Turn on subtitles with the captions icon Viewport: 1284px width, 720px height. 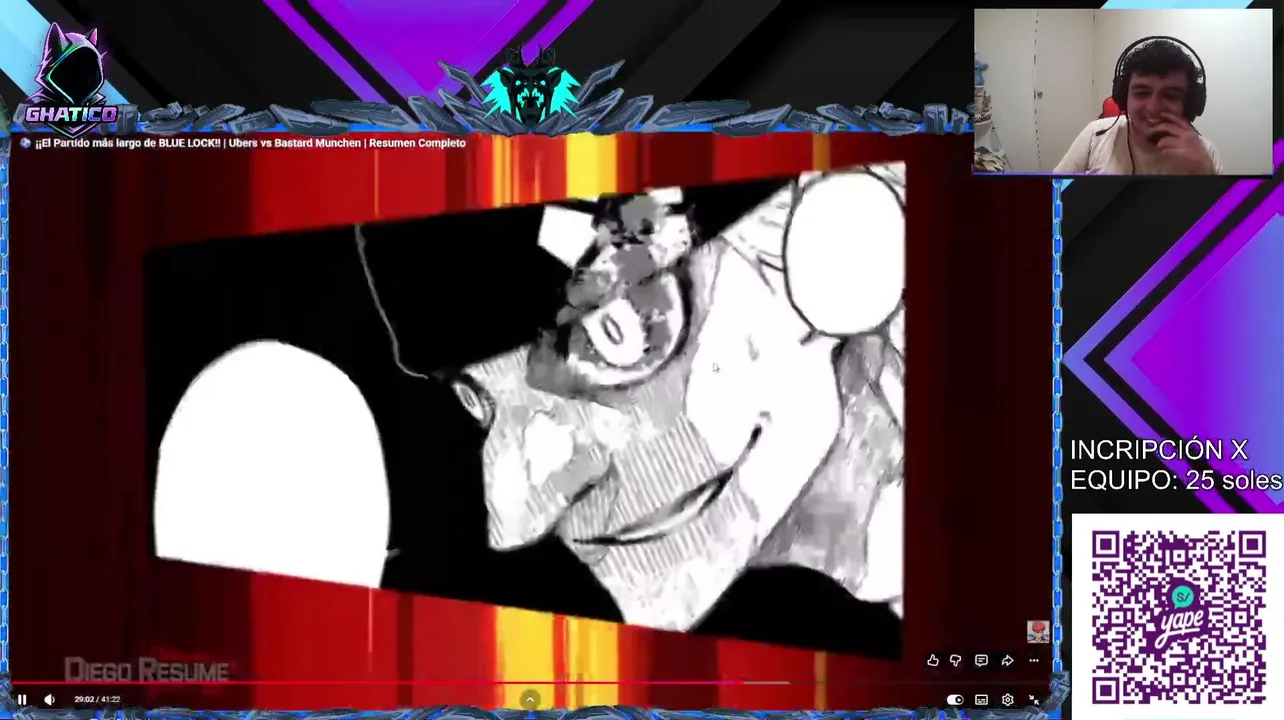981,700
